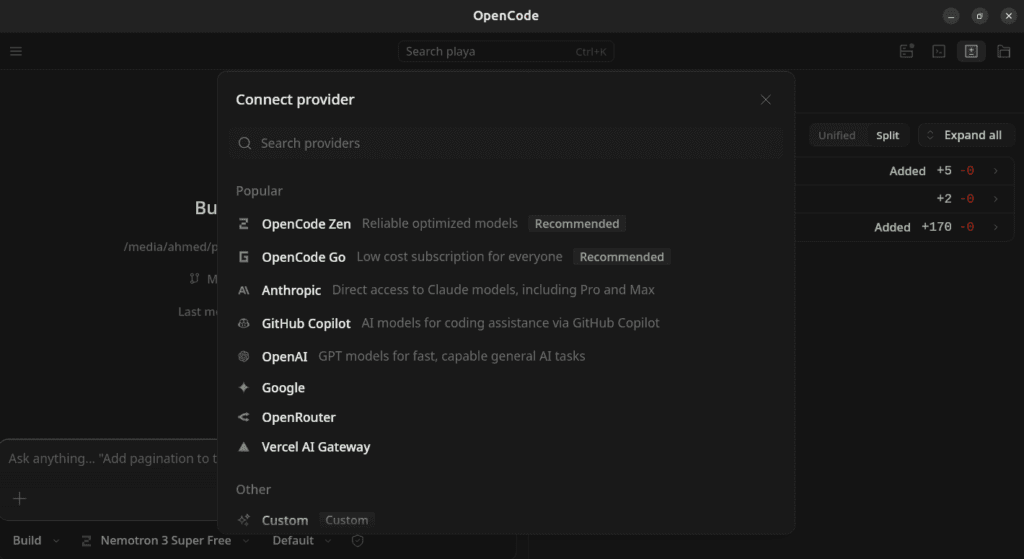The height and width of the screenshot is (559, 1024).
Task: Focus the Search playa field
Action: click(x=506, y=52)
